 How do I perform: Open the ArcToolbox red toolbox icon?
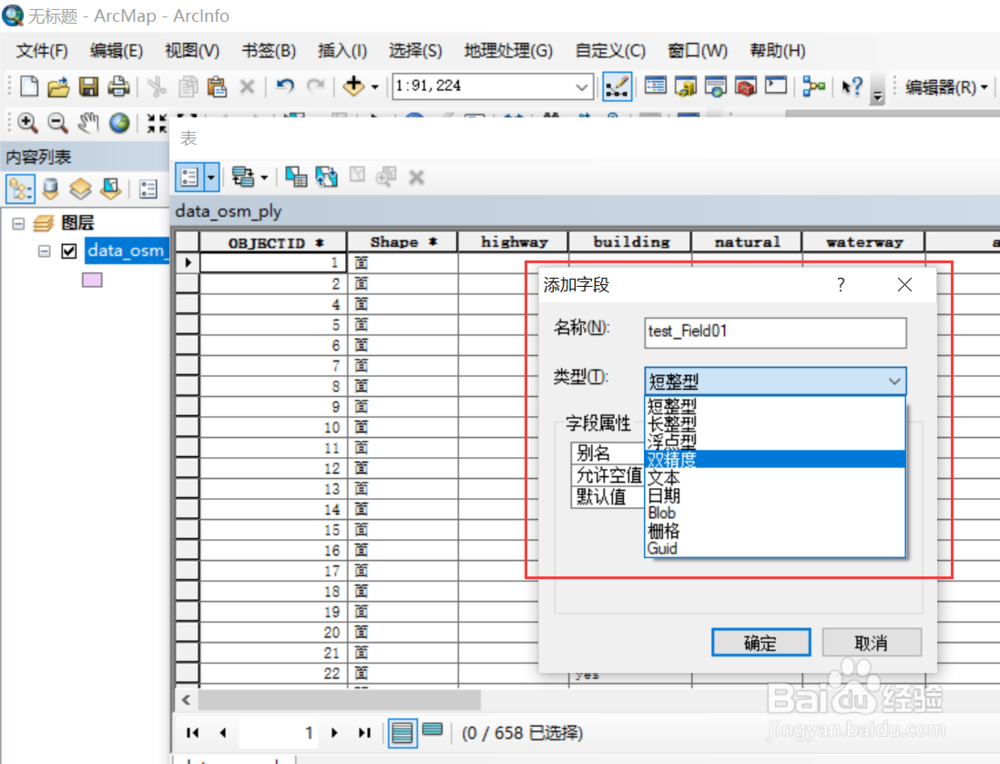point(746,86)
